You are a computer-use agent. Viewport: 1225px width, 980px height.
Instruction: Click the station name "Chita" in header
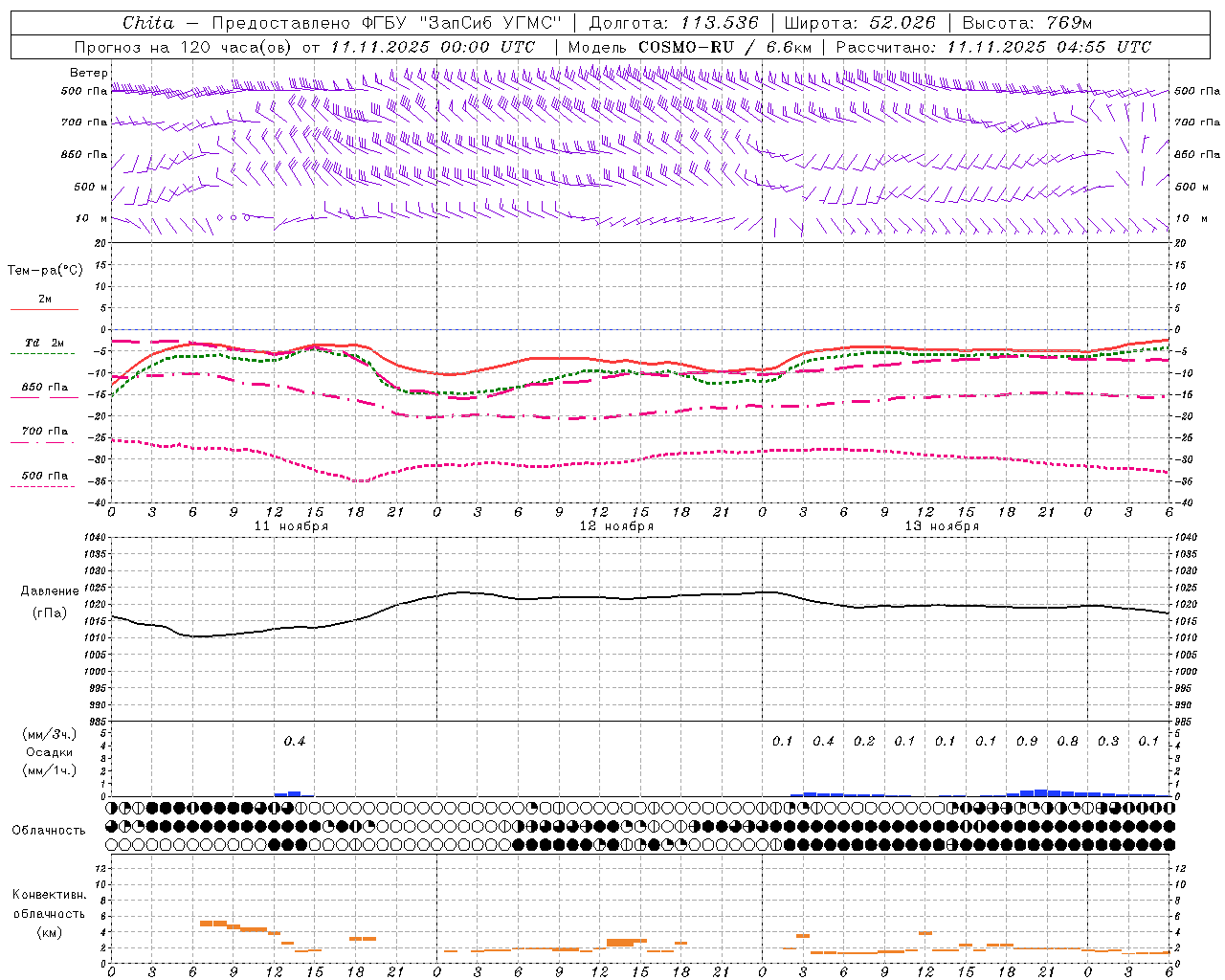coord(148,23)
